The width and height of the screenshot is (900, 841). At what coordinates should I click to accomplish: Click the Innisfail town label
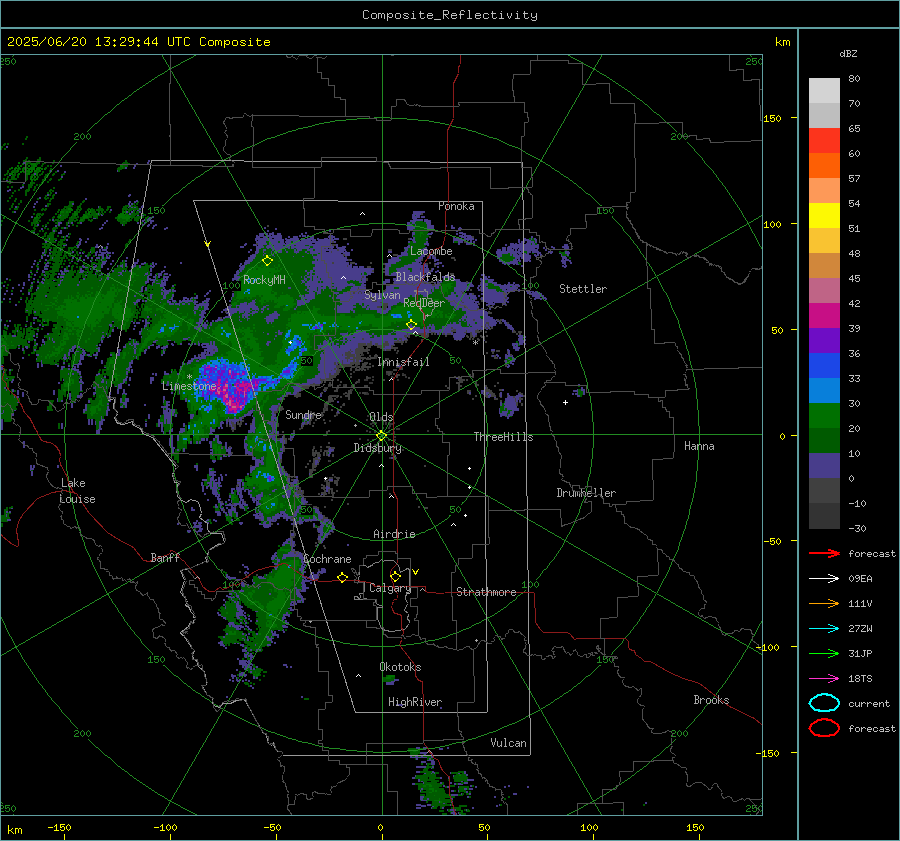point(403,362)
